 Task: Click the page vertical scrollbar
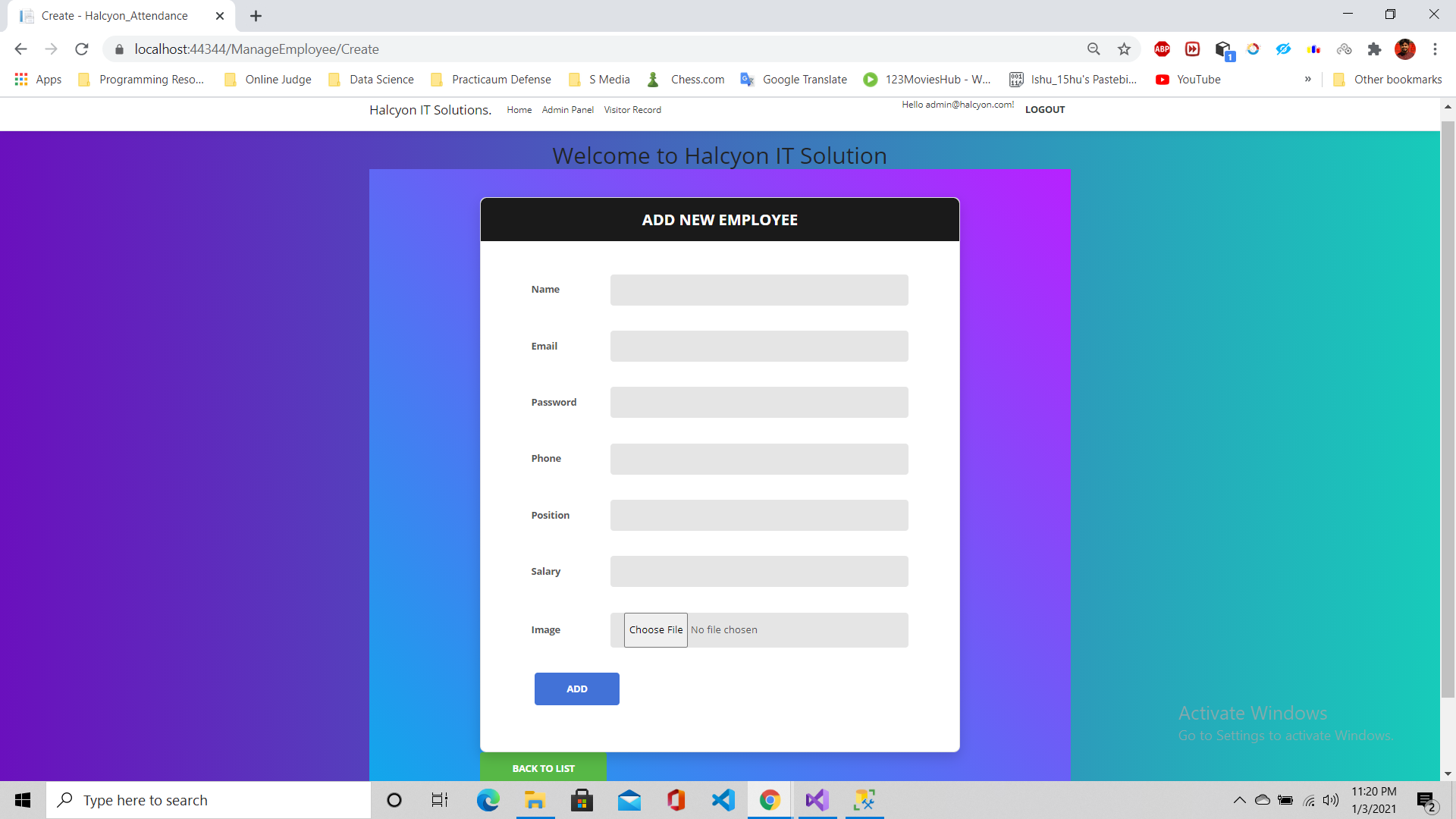1448,409
